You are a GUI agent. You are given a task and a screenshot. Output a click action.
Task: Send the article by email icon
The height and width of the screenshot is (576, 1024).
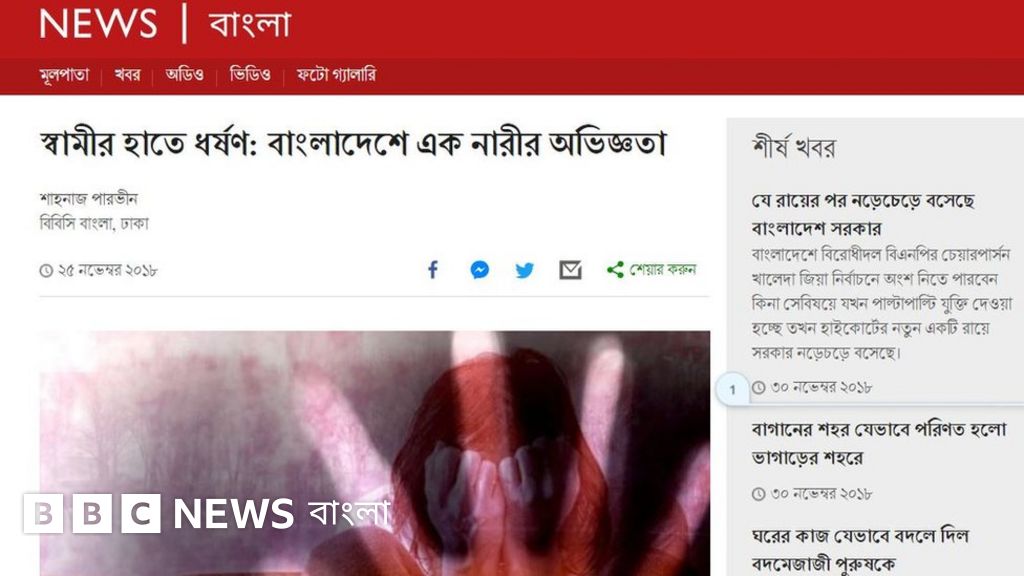coord(570,270)
